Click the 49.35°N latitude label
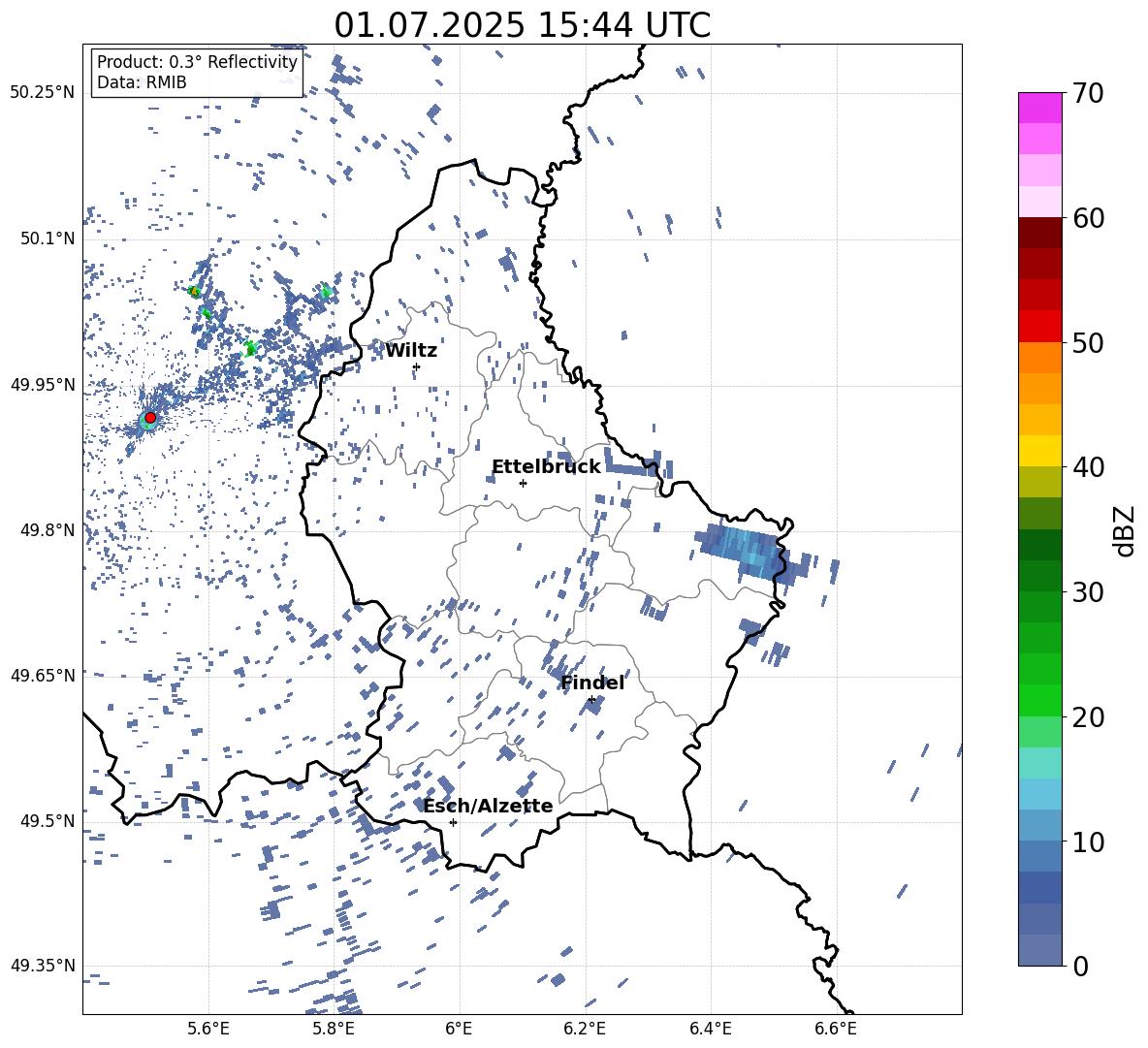 point(43,966)
